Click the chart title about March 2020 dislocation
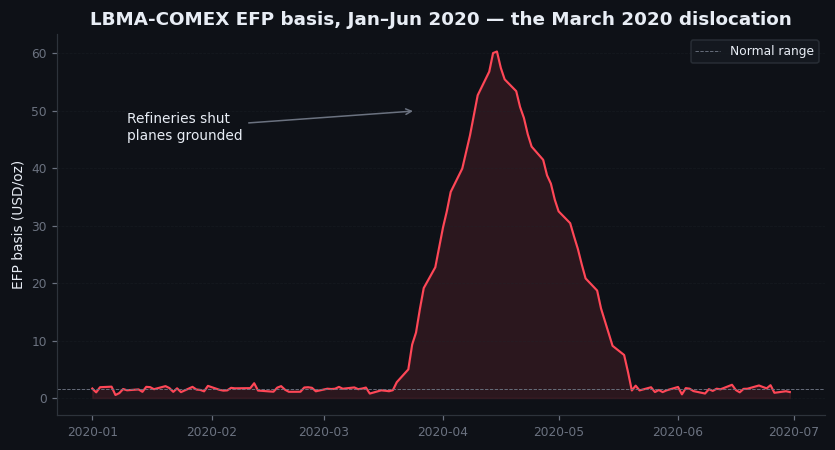 (440, 19)
